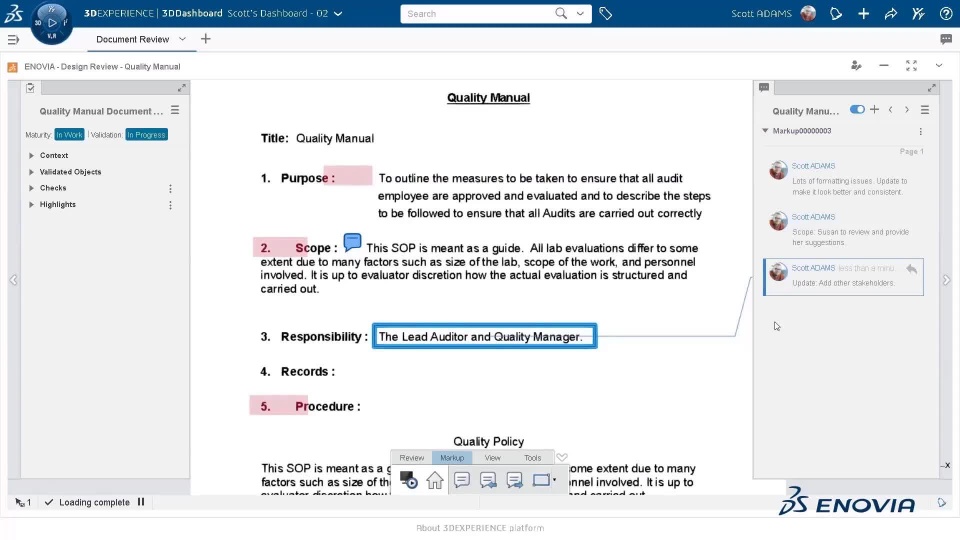Add a new dashboard tab
Screen dimensions: 960x540
coord(206,39)
